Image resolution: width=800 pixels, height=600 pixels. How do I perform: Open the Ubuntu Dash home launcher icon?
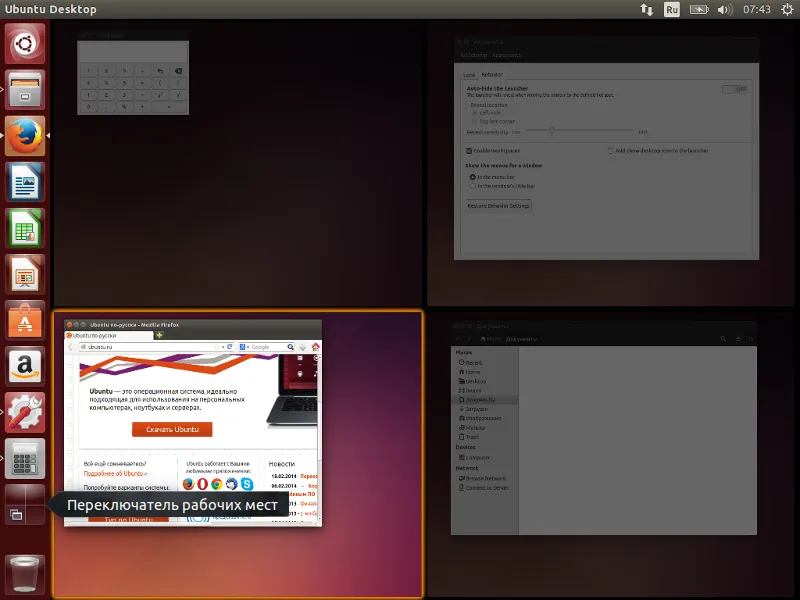point(25,44)
